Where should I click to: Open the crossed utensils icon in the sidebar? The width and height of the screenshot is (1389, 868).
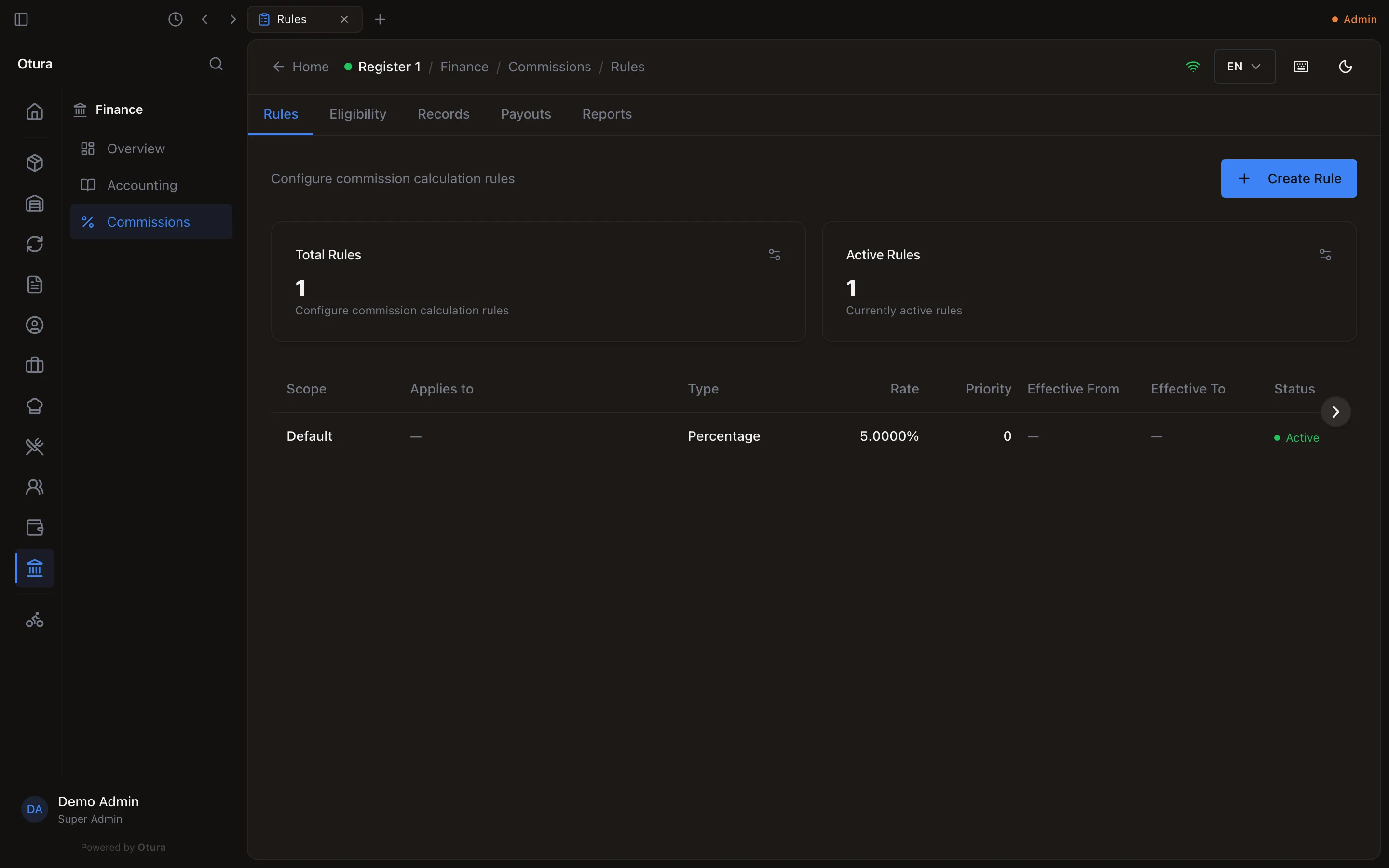pyautogui.click(x=34, y=447)
